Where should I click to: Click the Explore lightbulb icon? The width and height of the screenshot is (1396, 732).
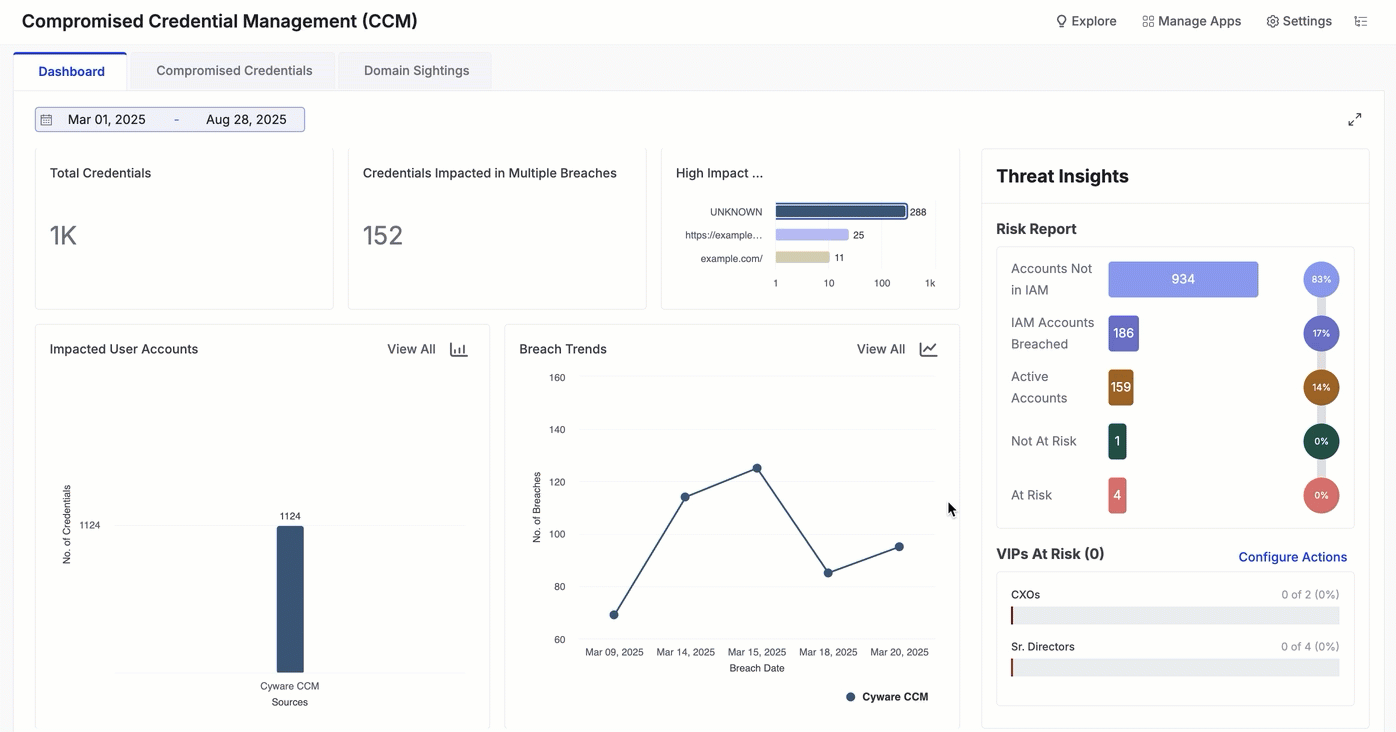pyautogui.click(x=1061, y=21)
